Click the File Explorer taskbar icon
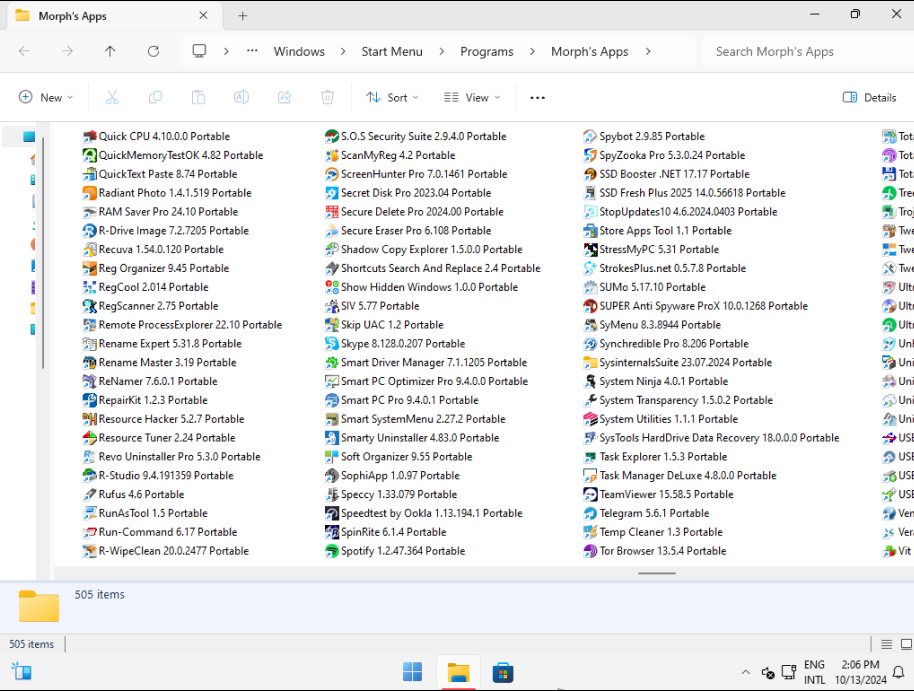This screenshot has height=691, width=914. pos(458,672)
